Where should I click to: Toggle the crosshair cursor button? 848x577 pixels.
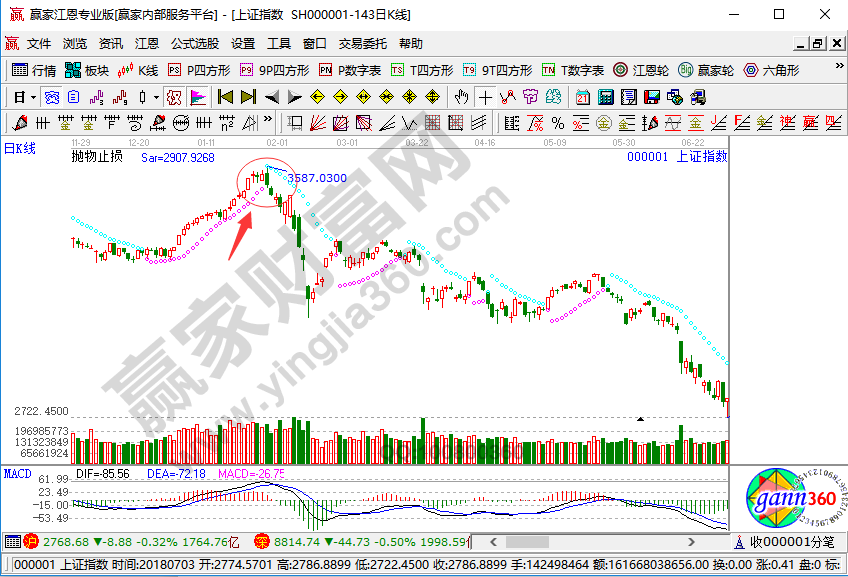485,97
